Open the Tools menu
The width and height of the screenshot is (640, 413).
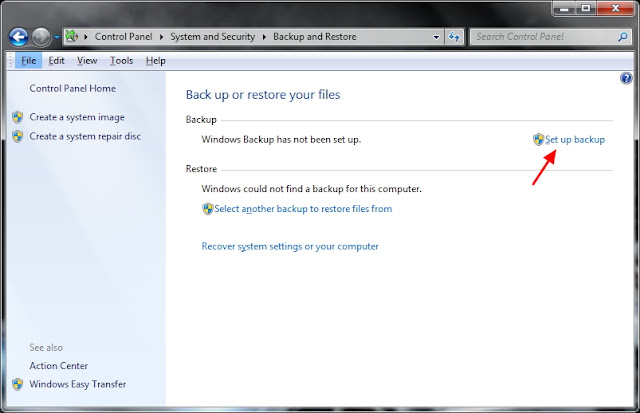click(x=122, y=61)
